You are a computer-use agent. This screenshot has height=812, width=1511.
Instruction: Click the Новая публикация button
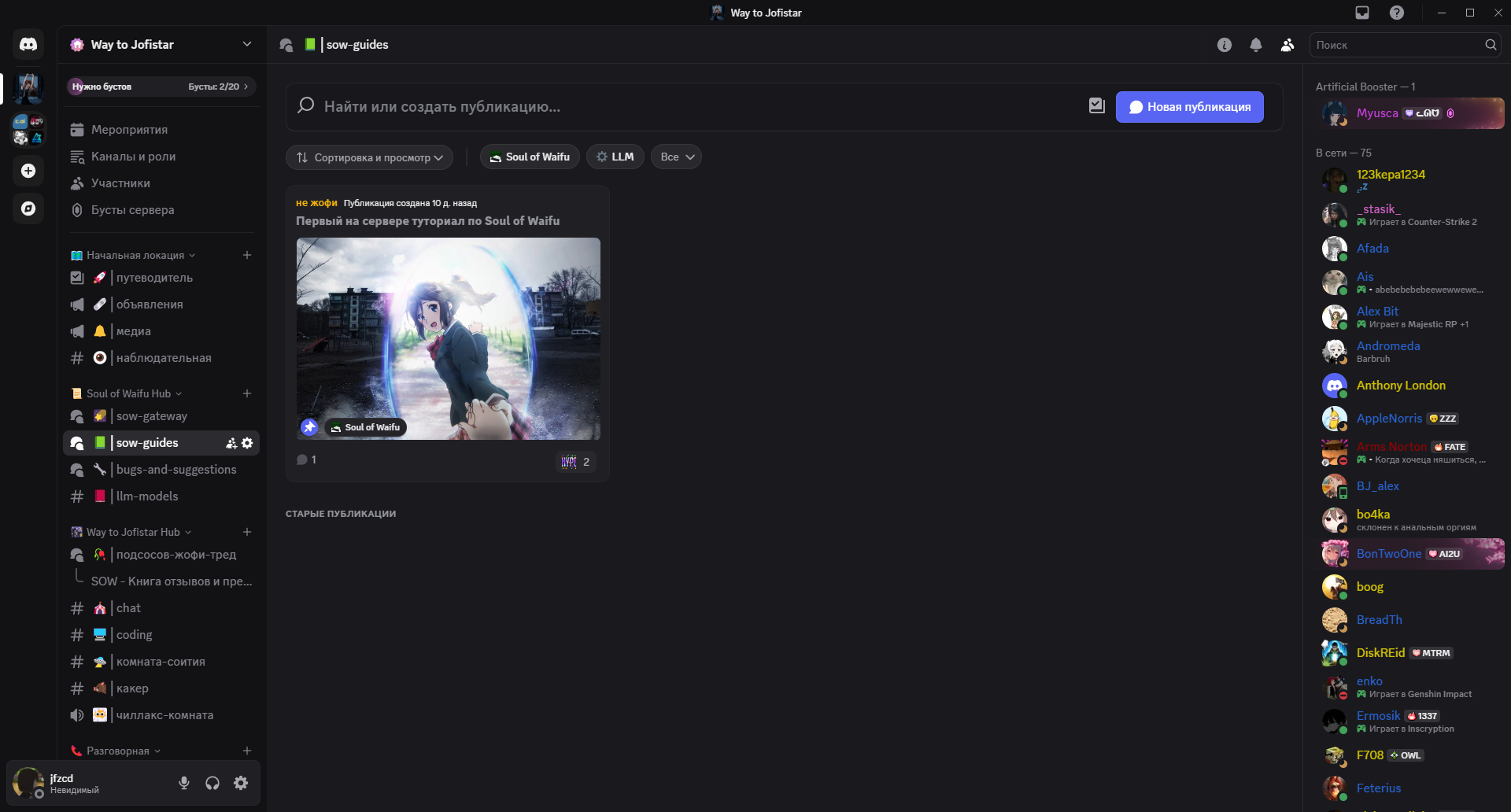pos(1190,107)
